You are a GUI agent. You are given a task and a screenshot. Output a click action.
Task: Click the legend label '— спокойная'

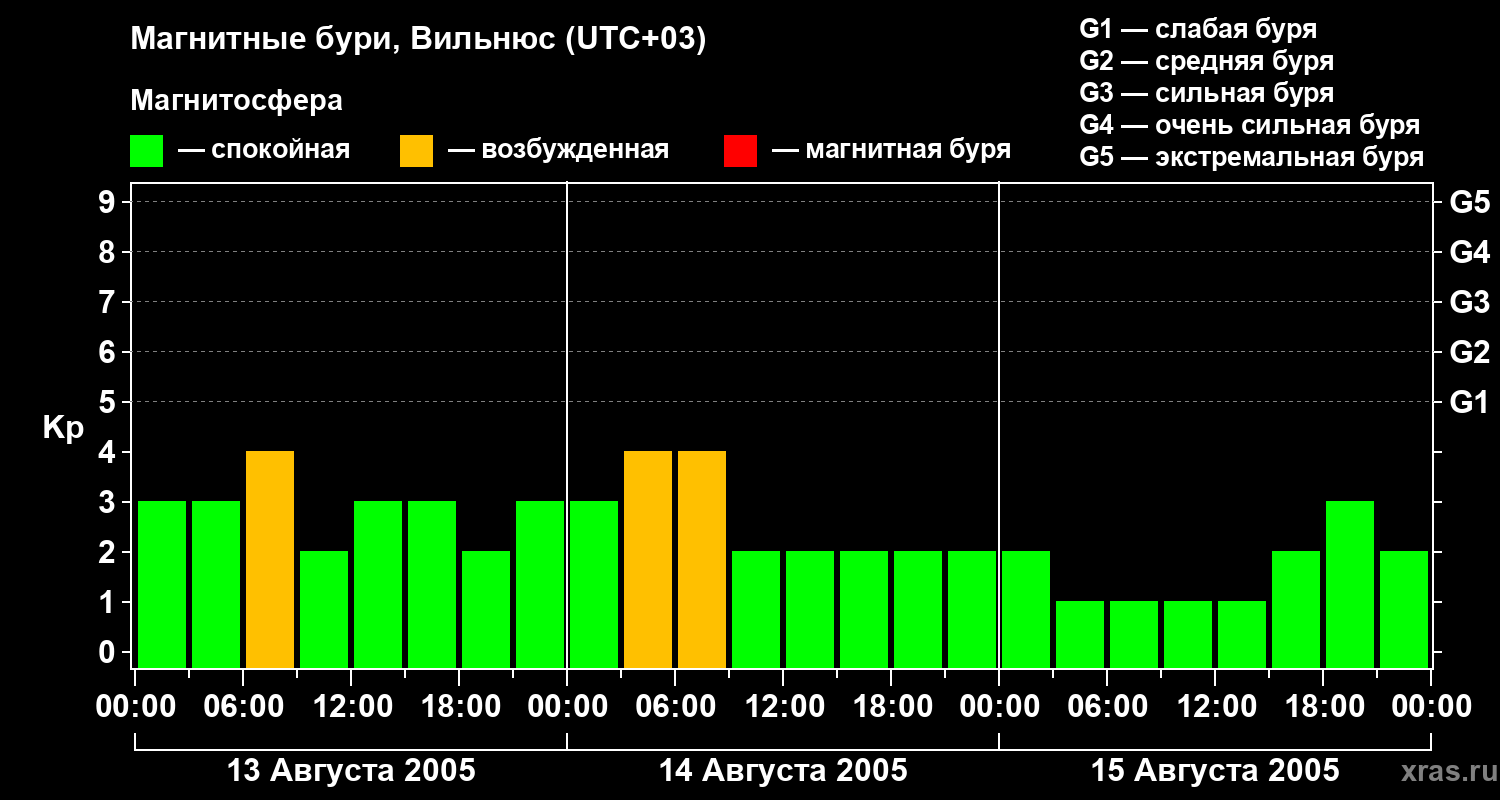pos(264,150)
